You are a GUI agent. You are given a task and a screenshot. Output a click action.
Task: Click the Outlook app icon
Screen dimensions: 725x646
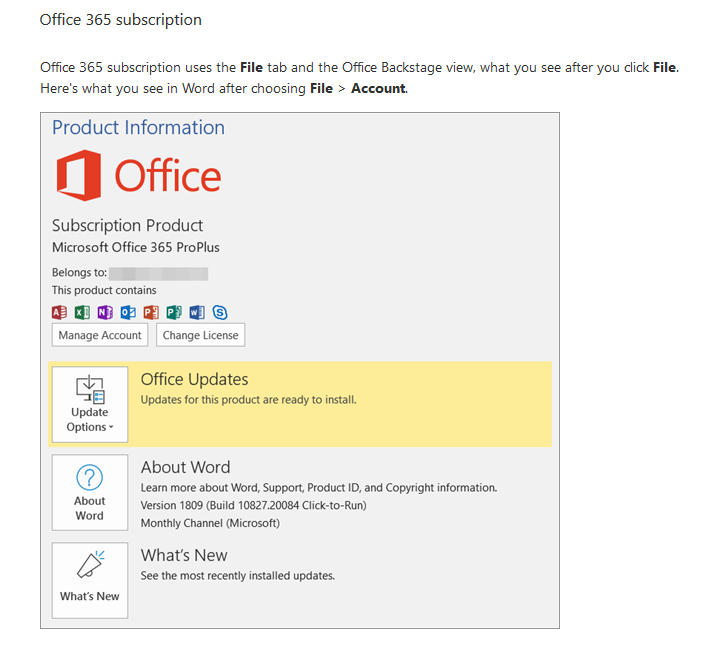pyautogui.click(x=128, y=313)
